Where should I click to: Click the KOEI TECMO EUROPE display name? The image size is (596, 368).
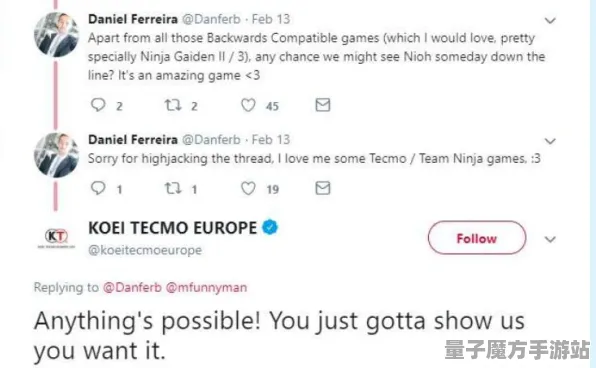(x=173, y=228)
